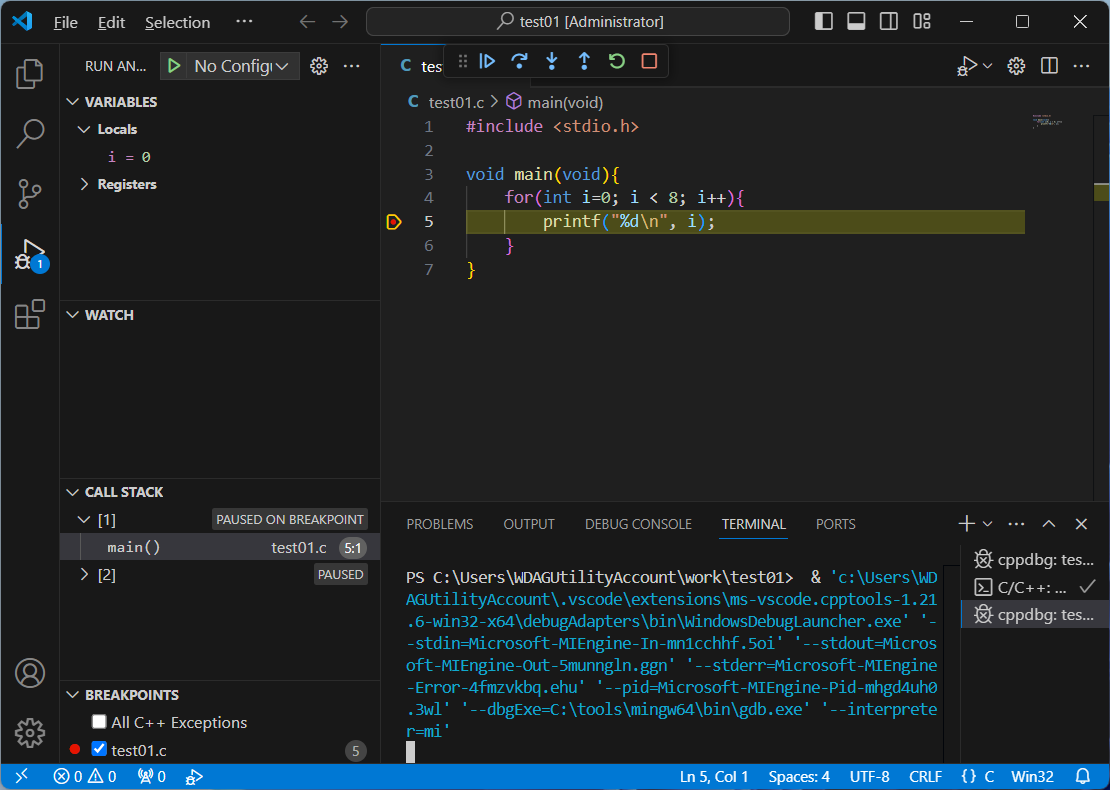Click the Step Into debug icon
This screenshot has height=790, width=1110.
pos(551,62)
